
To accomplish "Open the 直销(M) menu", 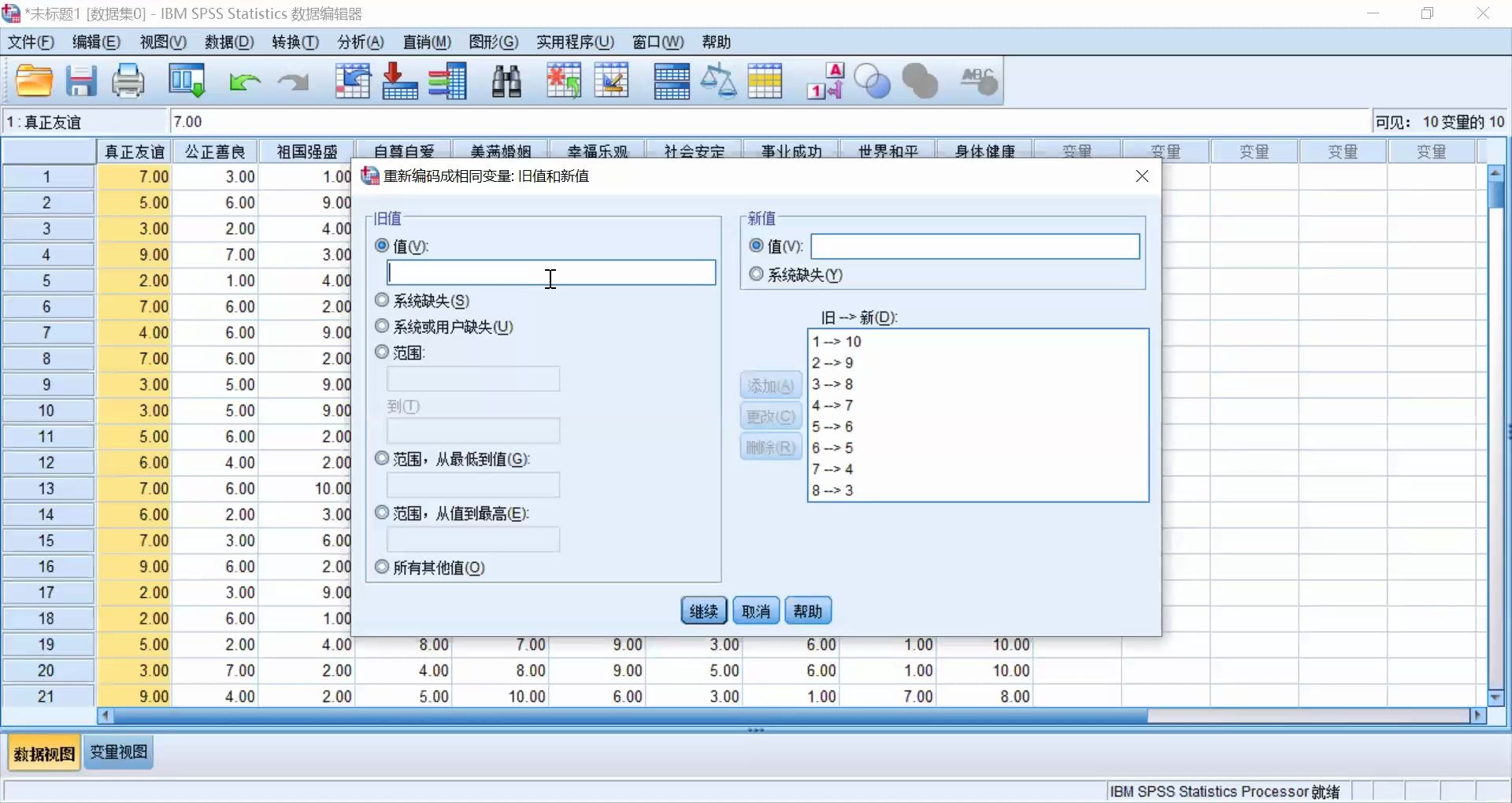I will click(x=427, y=42).
